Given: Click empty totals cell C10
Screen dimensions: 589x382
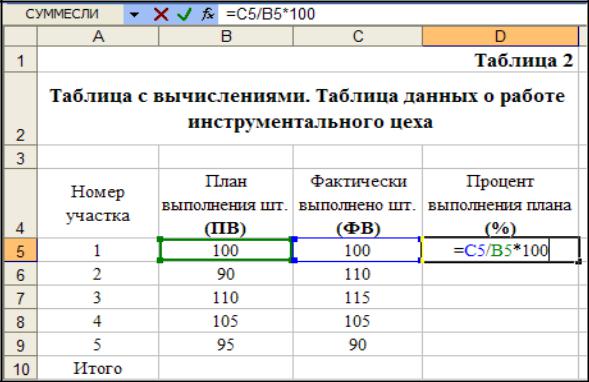Looking at the screenshot, I should (x=358, y=368).
